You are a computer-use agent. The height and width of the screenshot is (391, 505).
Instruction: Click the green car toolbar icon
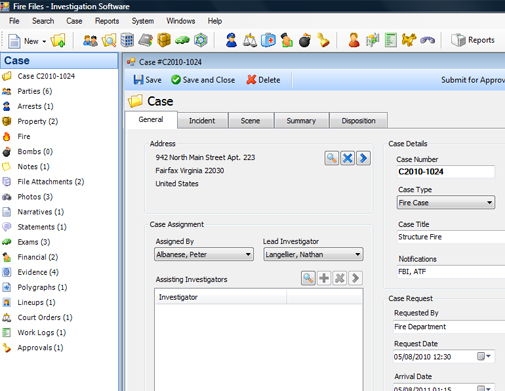click(x=182, y=41)
